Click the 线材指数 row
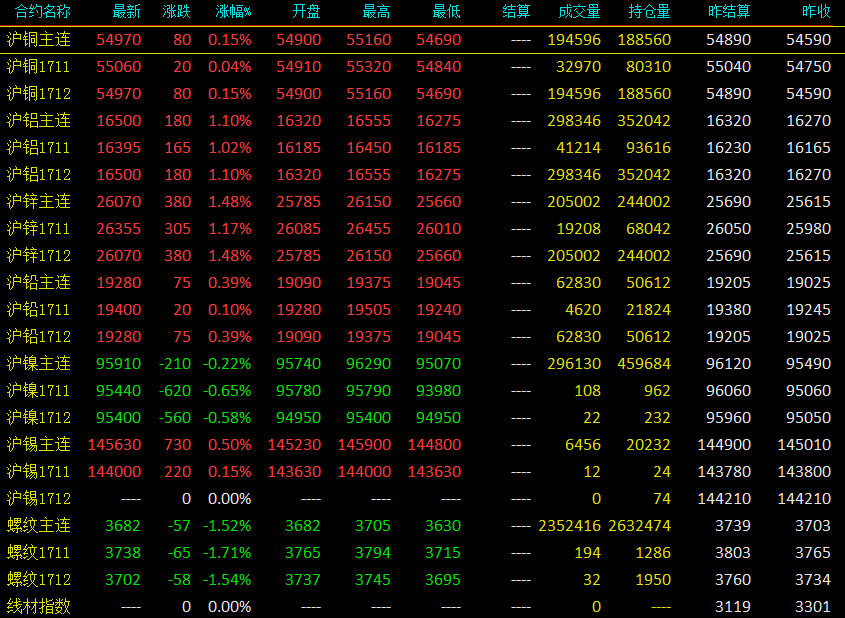845x618 pixels. pos(422,607)
